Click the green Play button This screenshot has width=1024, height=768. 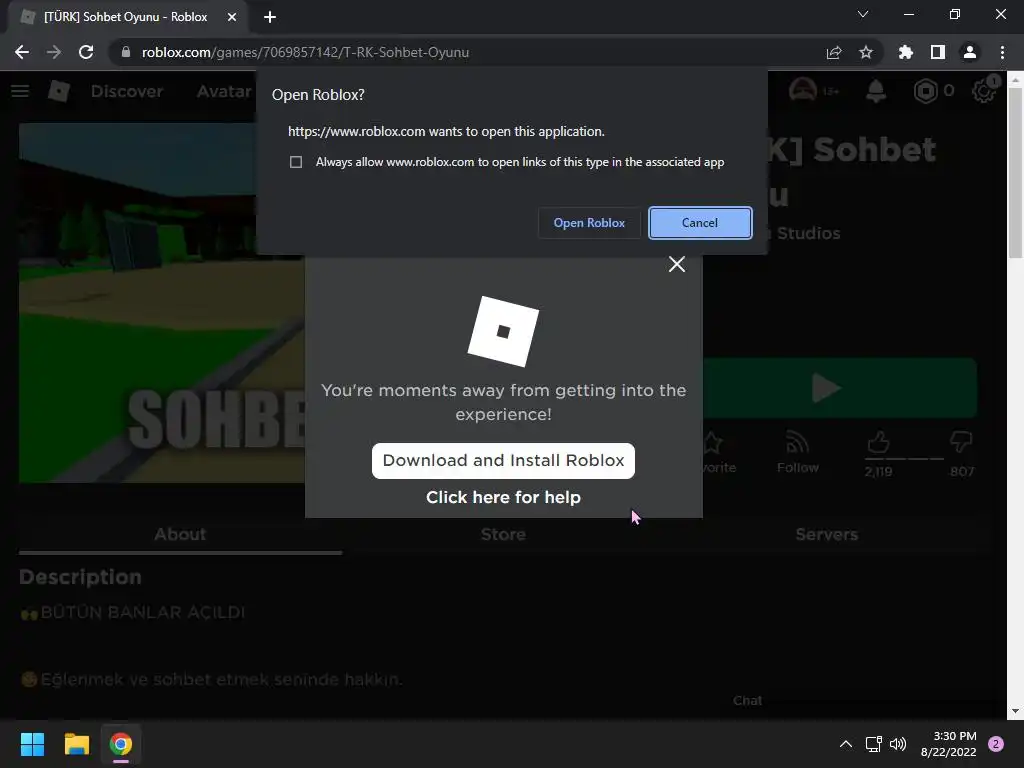tap(840, 388)
